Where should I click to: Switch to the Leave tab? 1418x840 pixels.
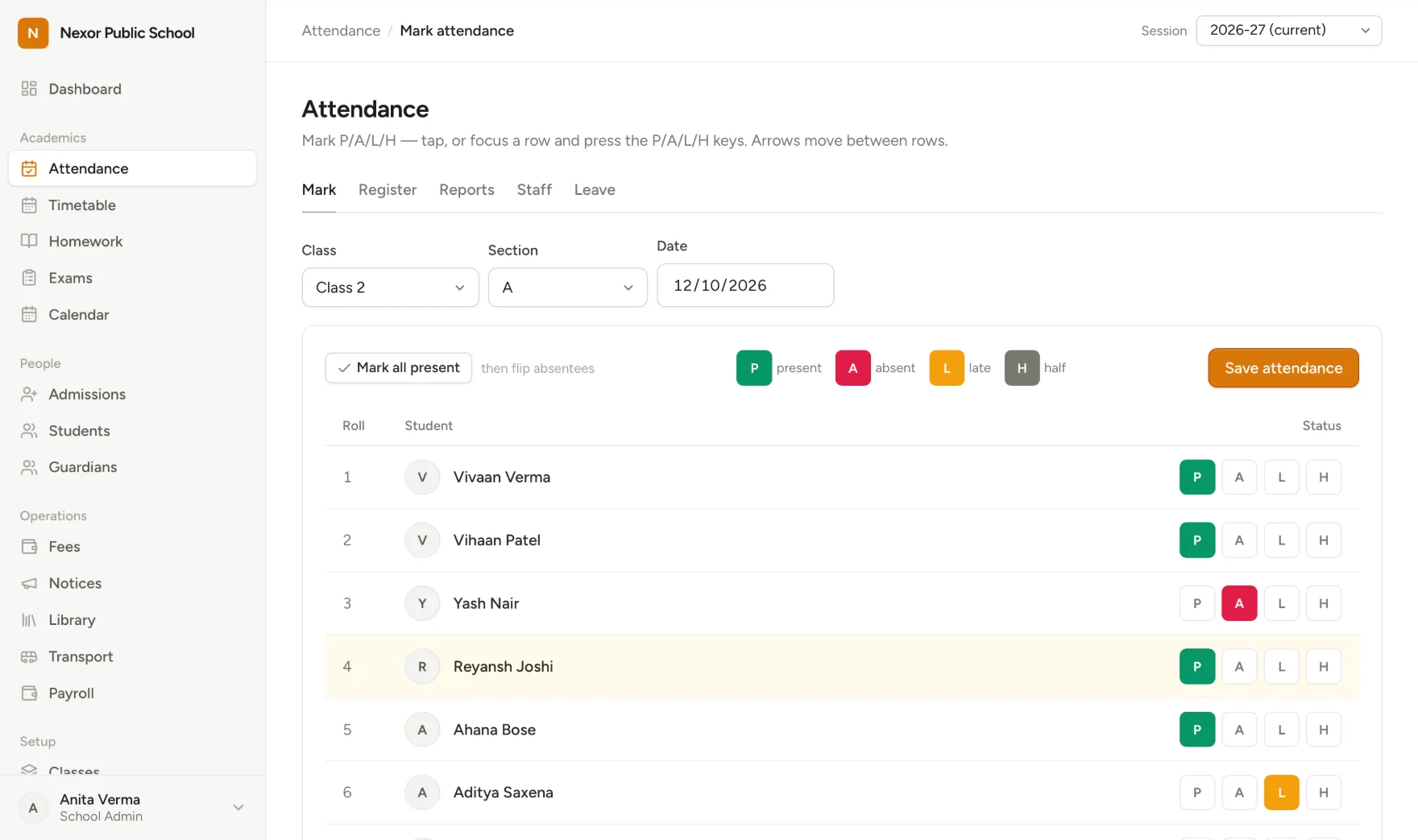595,190
